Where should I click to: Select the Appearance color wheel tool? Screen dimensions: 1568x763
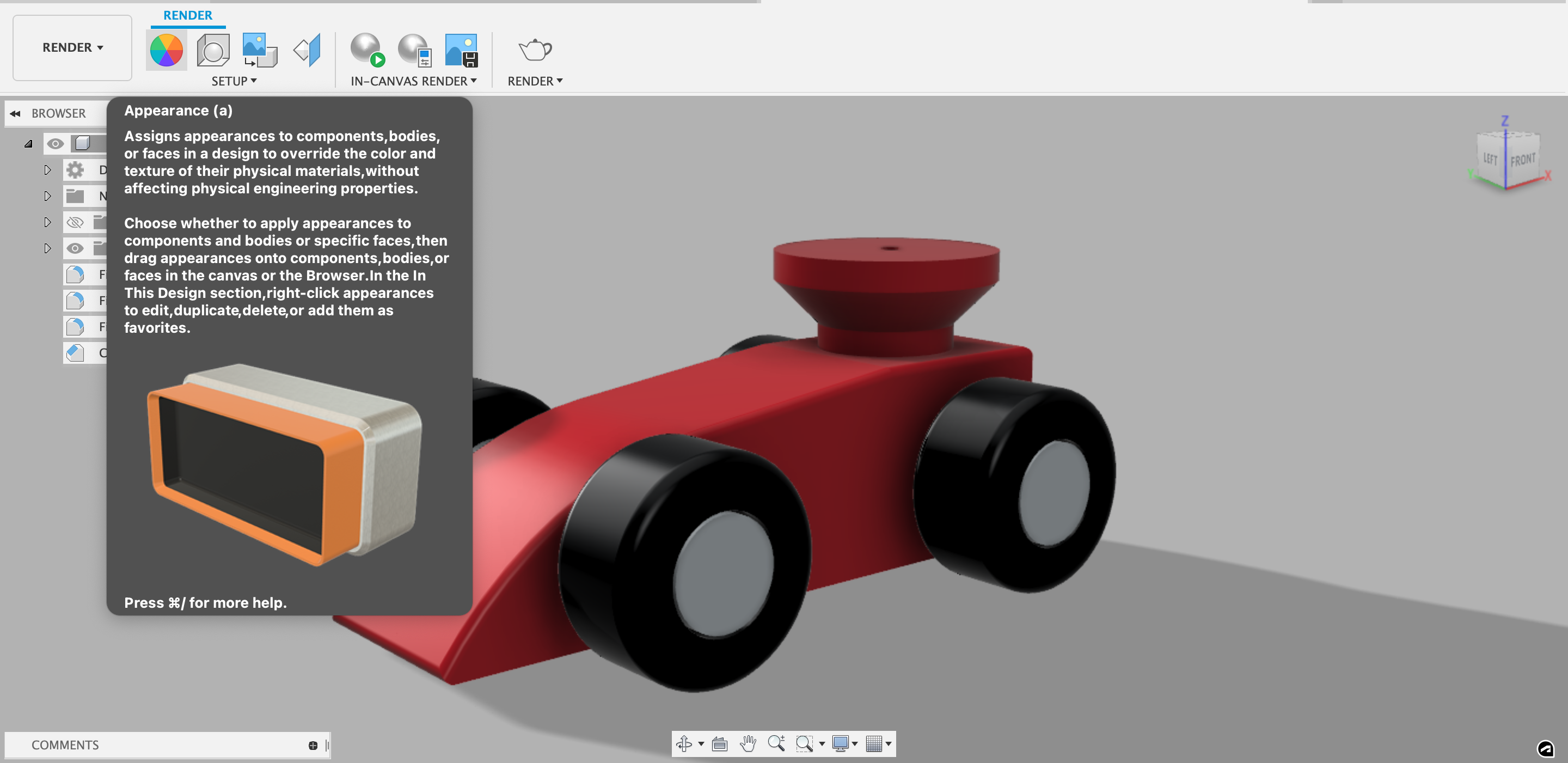point(166,50)
